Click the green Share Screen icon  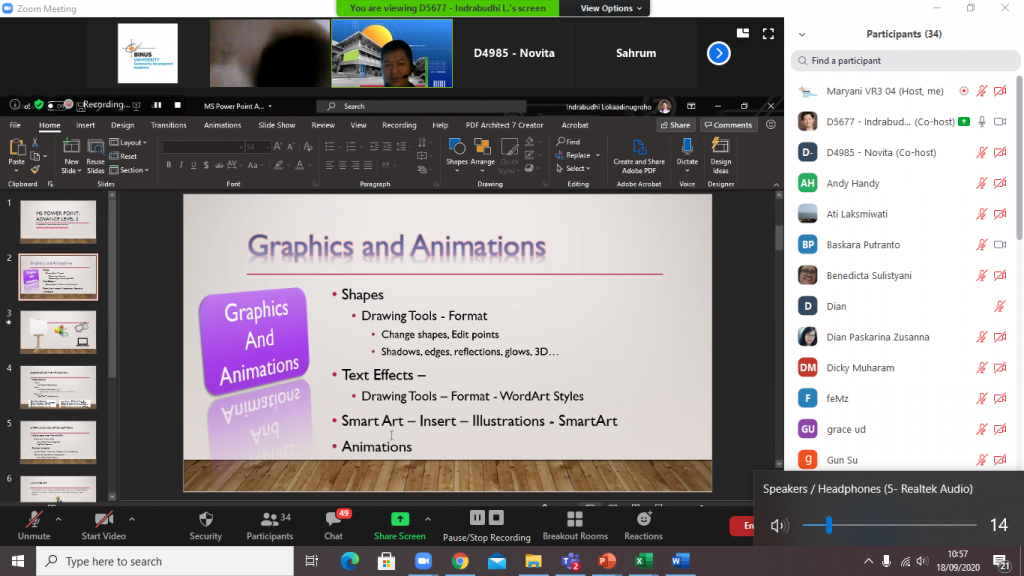pos(399,519)
